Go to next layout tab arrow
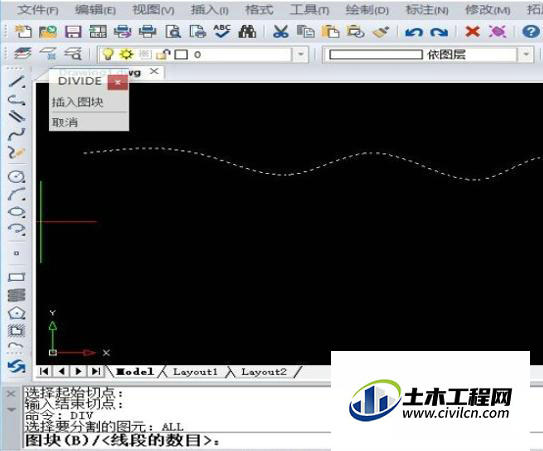Screen dimensions: 543x451 click(x=79, y=371)
